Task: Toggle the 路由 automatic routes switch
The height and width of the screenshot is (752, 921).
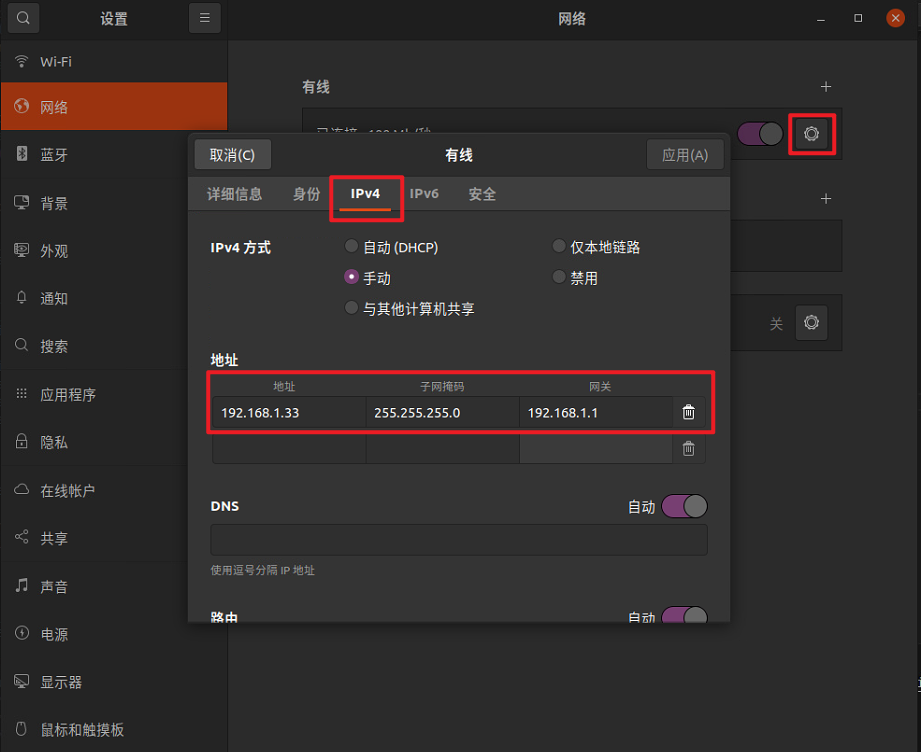Action: pos(684,615)
